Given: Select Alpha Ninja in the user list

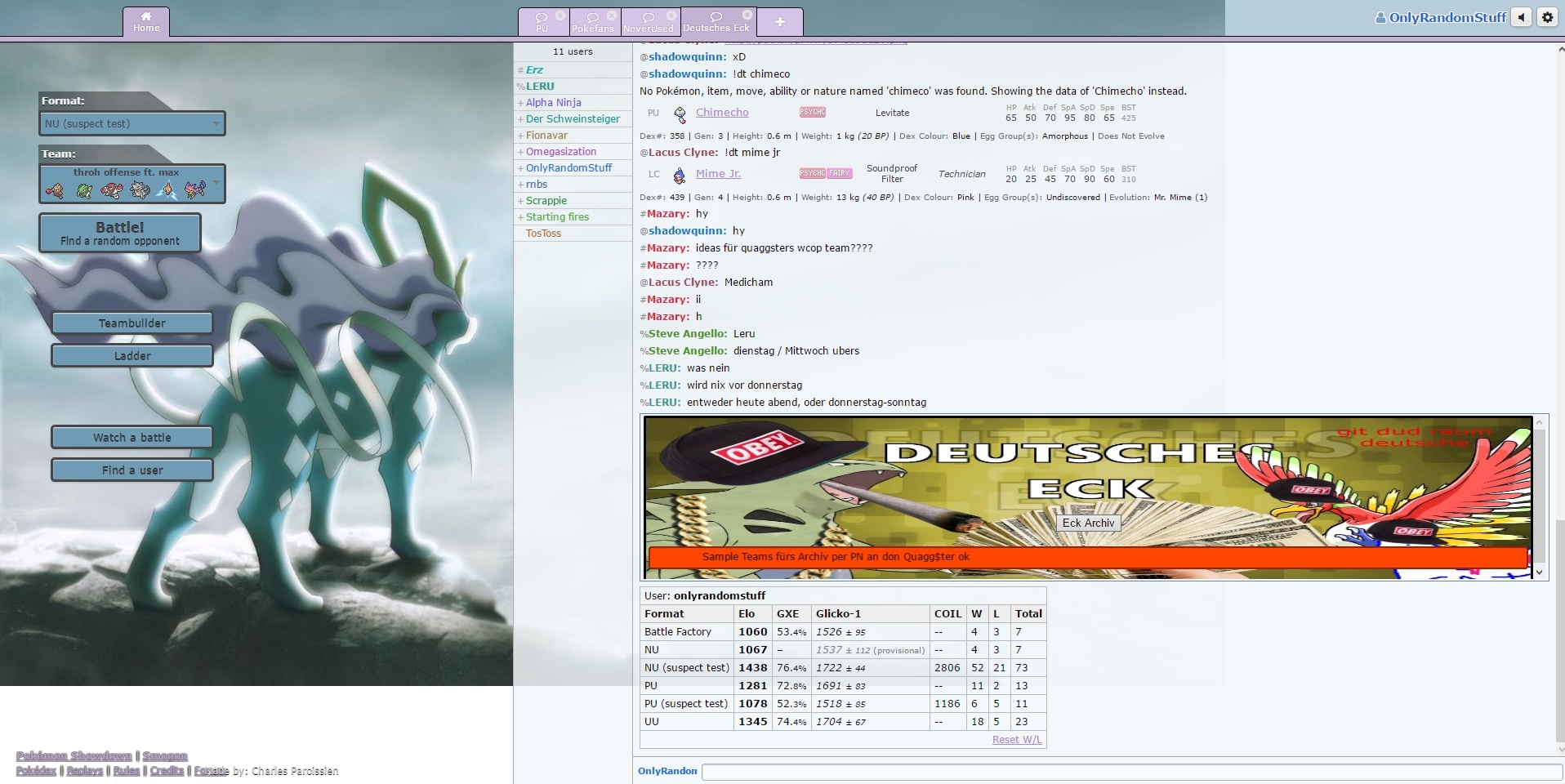Looking at the screenshot, I should pos(573,103).
